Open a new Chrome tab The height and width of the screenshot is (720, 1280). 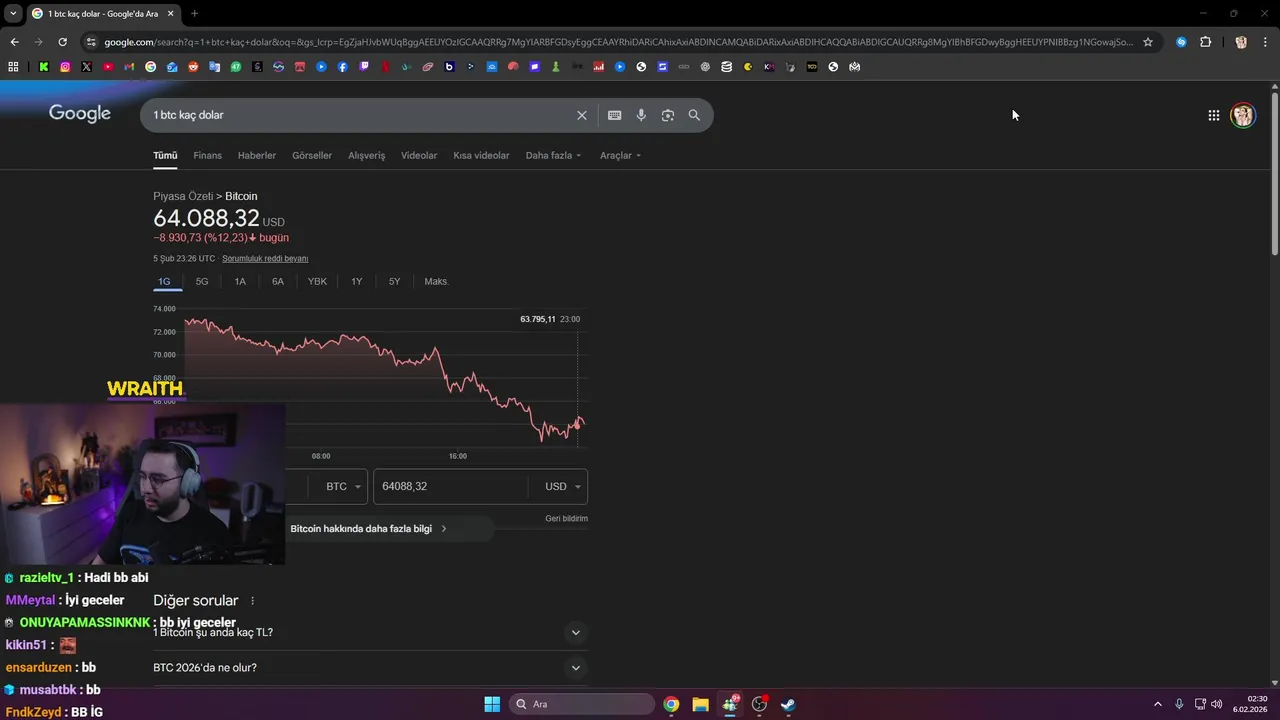[x=194, y=13]
